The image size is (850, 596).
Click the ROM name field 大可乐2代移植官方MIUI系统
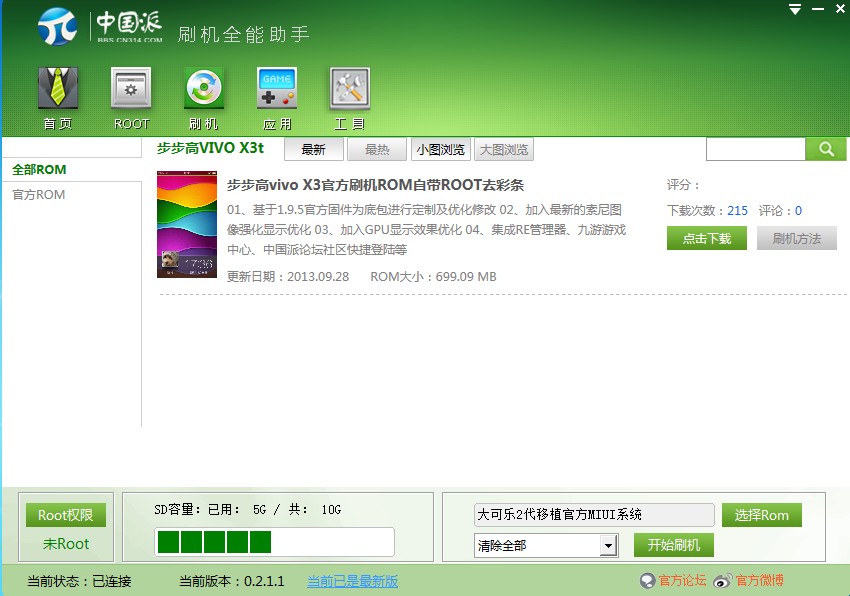(x=594, y=515)
